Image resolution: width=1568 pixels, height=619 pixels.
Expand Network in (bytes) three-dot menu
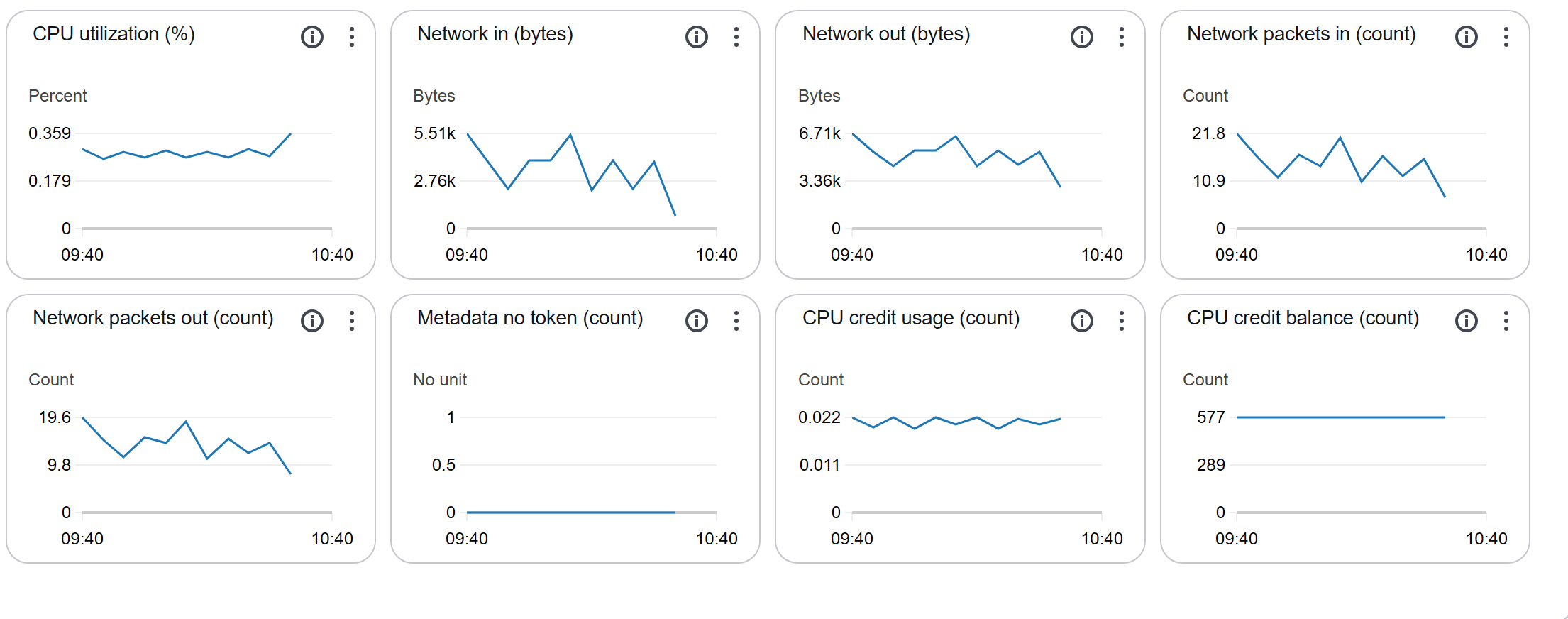pos(736,37)
